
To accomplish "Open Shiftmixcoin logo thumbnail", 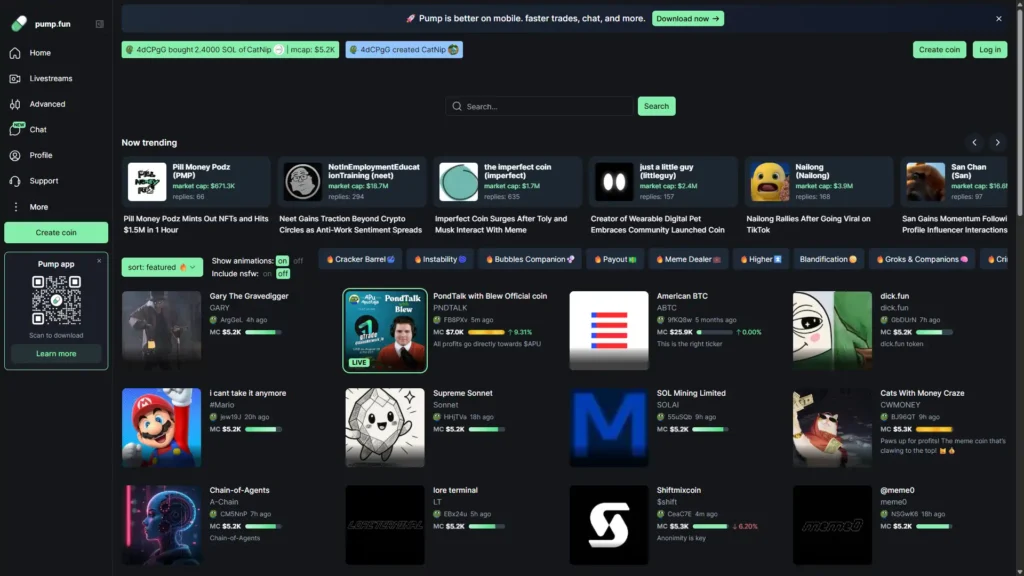I will pyautogui.click(x=609, y=525).
